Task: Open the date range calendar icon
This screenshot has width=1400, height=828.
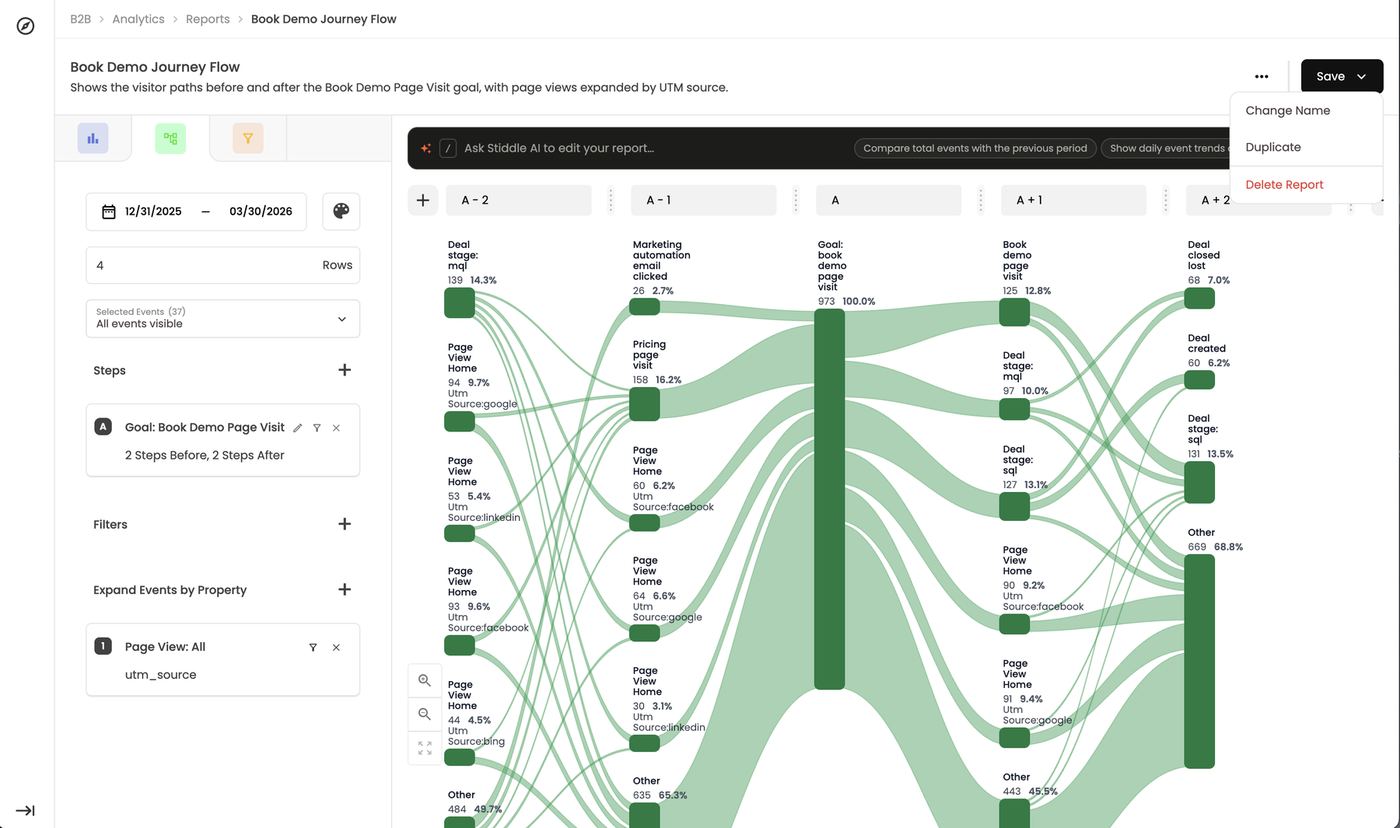Action: (x=109, y=211)
